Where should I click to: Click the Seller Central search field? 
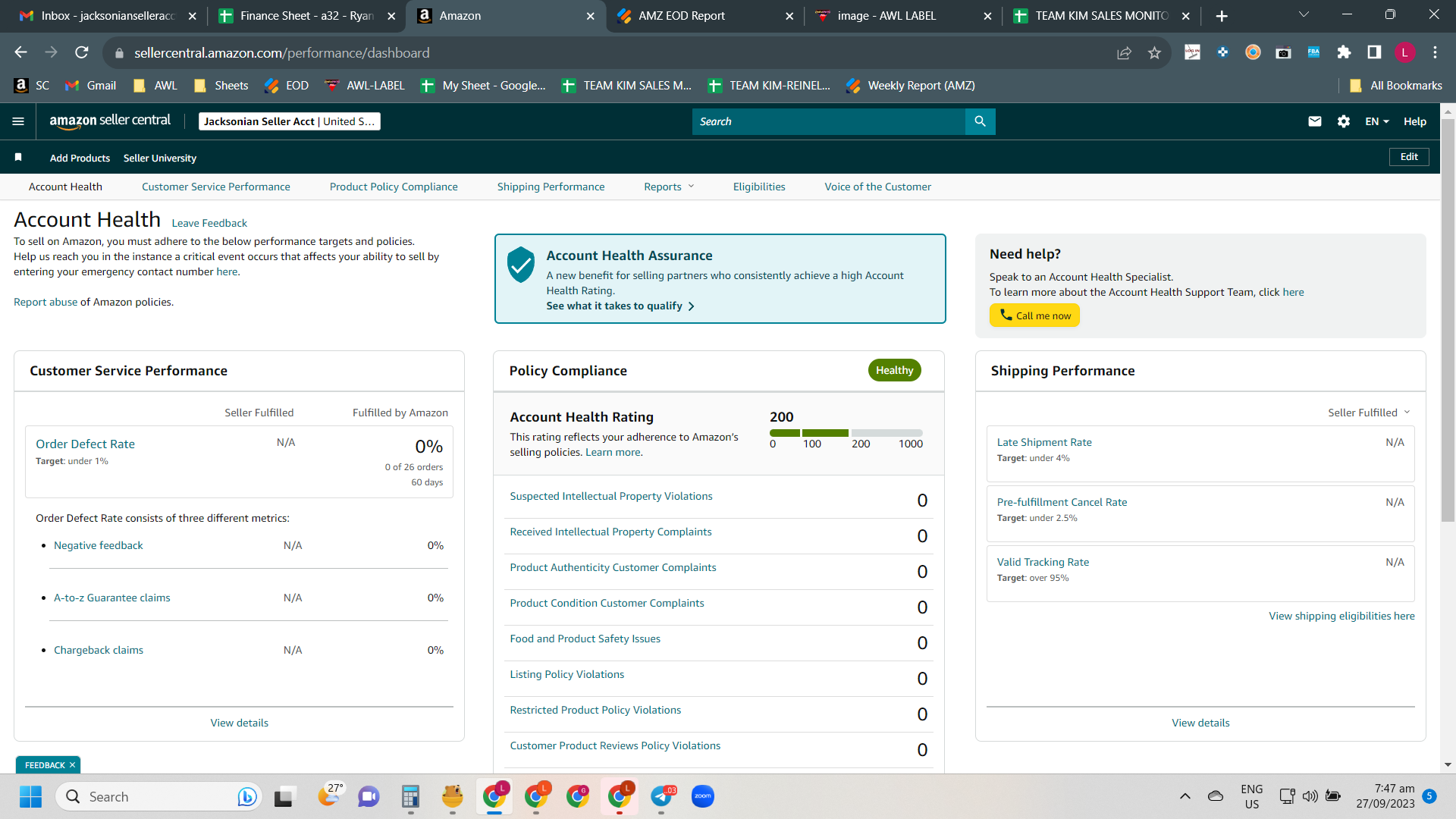(828, 121)
